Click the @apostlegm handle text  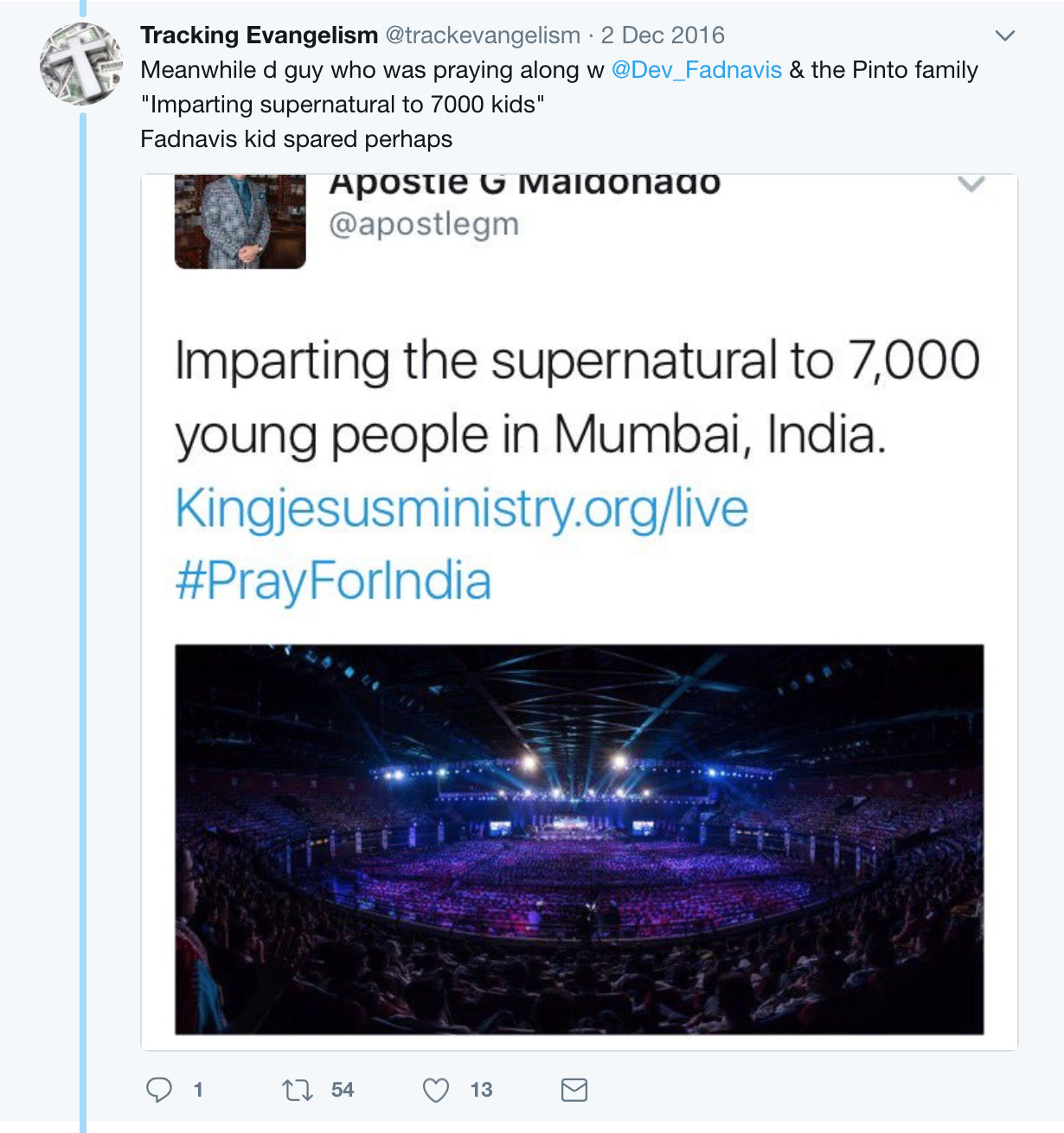[424, 224]
